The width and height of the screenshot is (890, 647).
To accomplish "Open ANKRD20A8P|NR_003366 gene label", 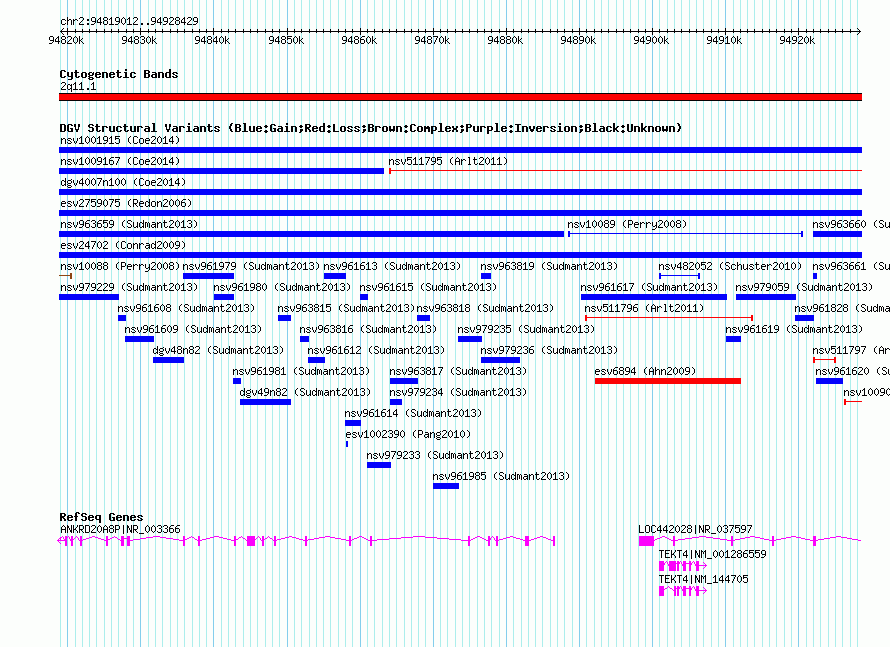I will click(120, 529).
